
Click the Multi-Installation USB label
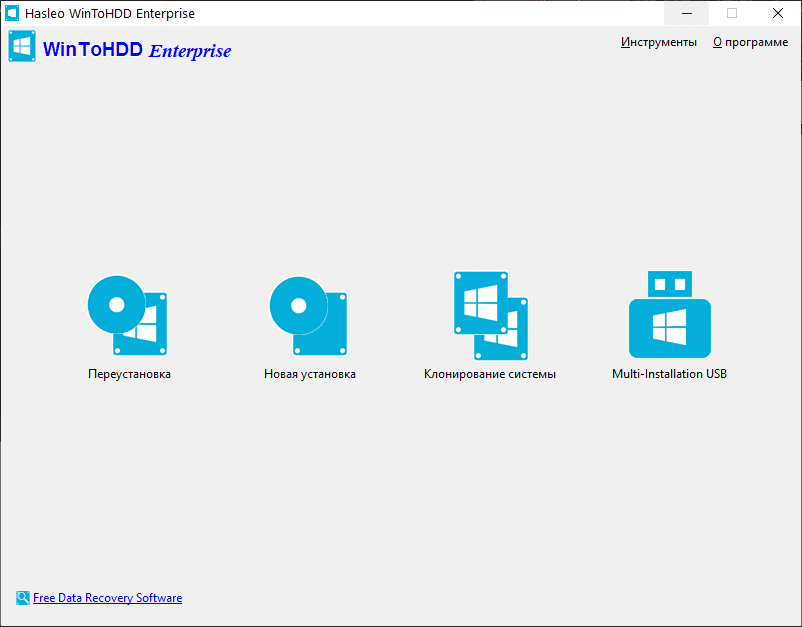coord(670,374)
